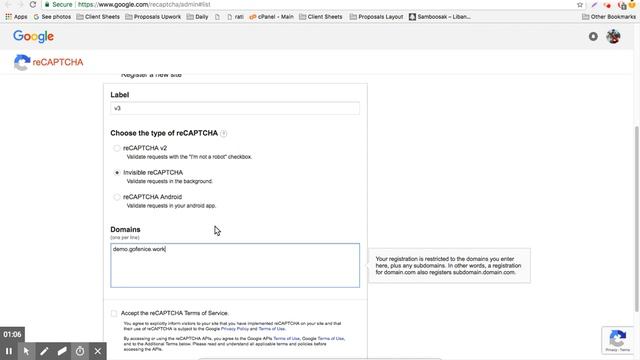
Task: Open the rati bookmark
Action: pyautogui.click(x=236, y=17)
